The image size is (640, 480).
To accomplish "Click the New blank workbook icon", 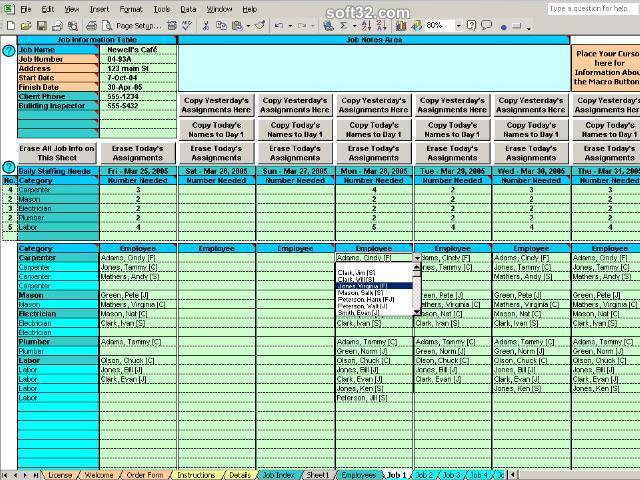I will [x=11, y=26].
